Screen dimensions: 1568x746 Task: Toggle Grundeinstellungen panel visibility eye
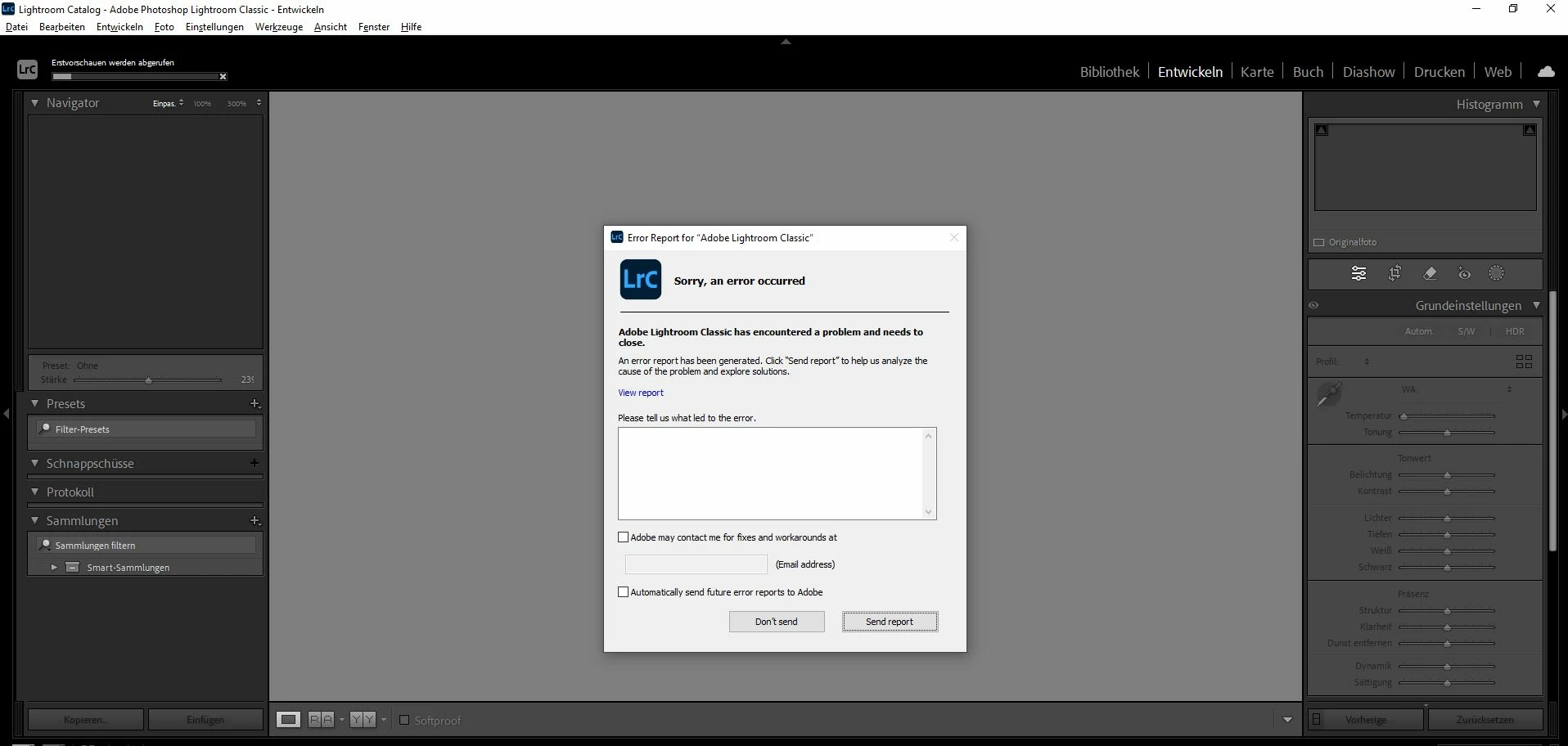click(x=1313, y=305)
